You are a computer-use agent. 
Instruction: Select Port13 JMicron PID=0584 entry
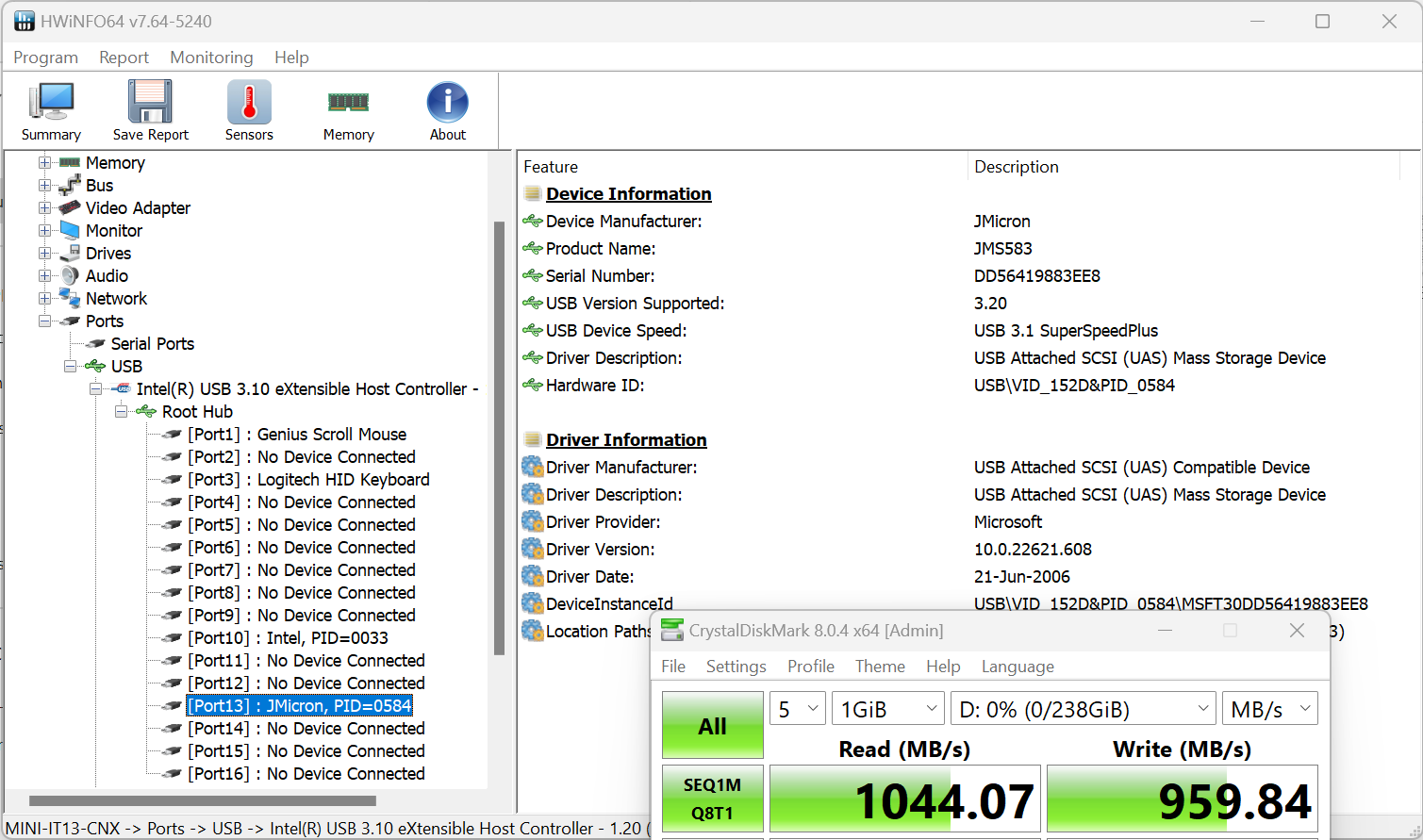point(300,706)
